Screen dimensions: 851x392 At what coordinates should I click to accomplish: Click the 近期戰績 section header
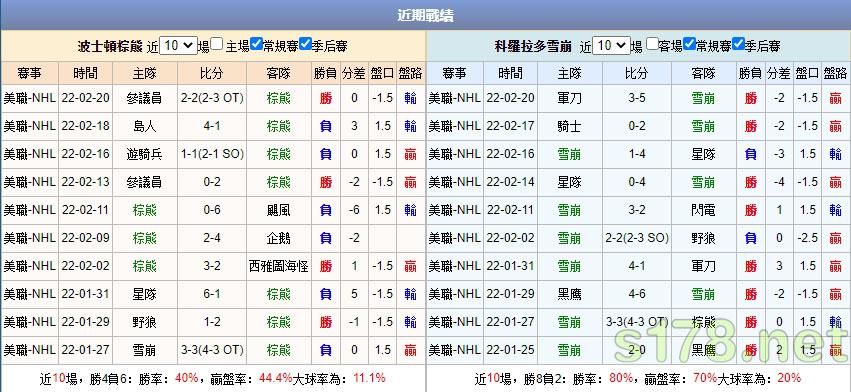(426, 15)
